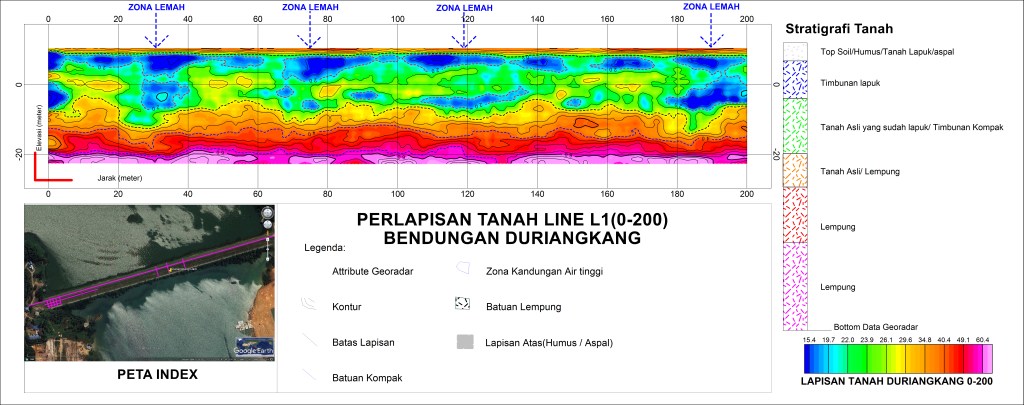Click the 'Top Soil/Humus/Tanah Lapuk/aspal' label

[888, 51]
